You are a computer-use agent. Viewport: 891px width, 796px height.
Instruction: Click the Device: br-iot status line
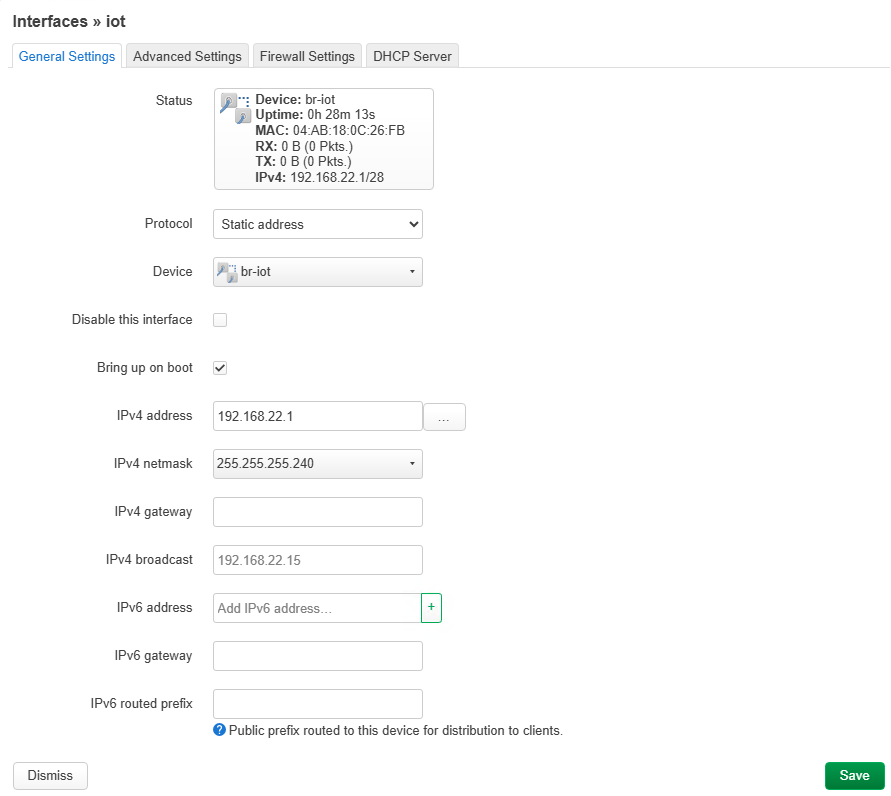tap(295, 99)
